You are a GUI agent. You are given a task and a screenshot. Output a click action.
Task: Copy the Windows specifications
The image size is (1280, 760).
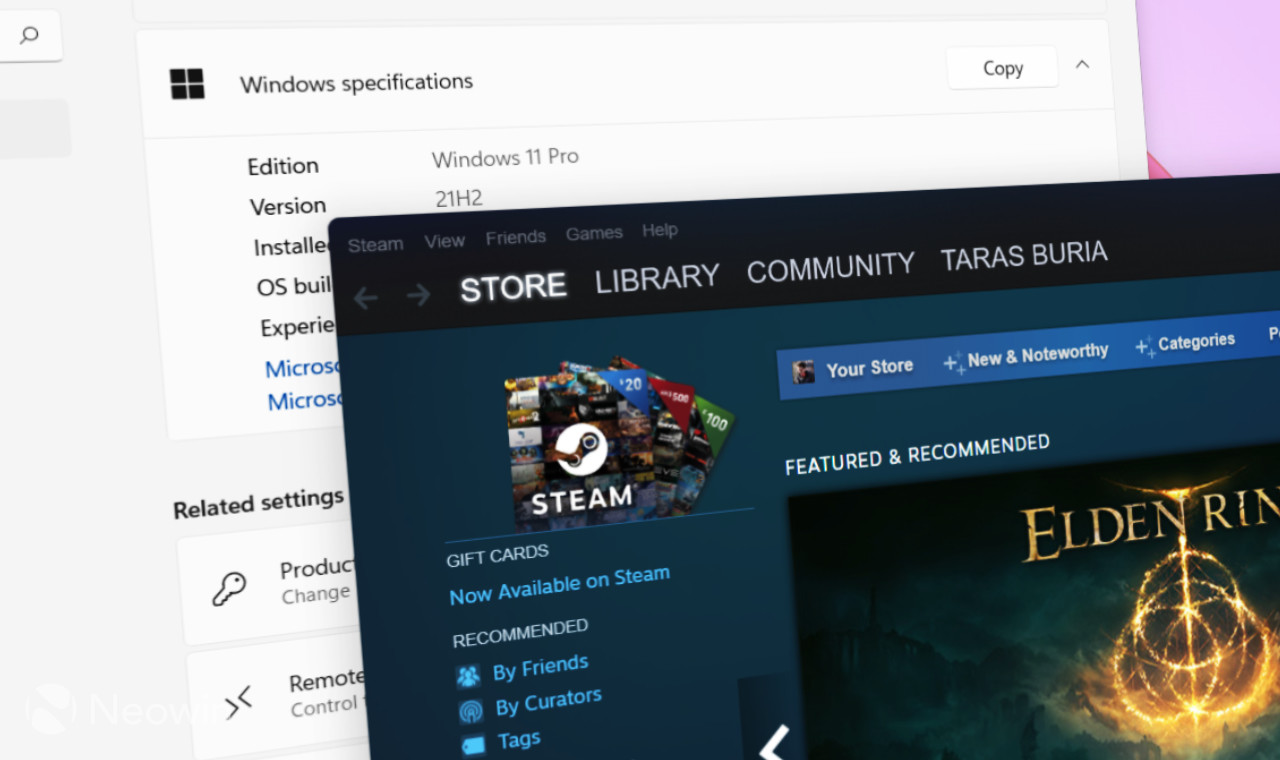(1002, 68)
